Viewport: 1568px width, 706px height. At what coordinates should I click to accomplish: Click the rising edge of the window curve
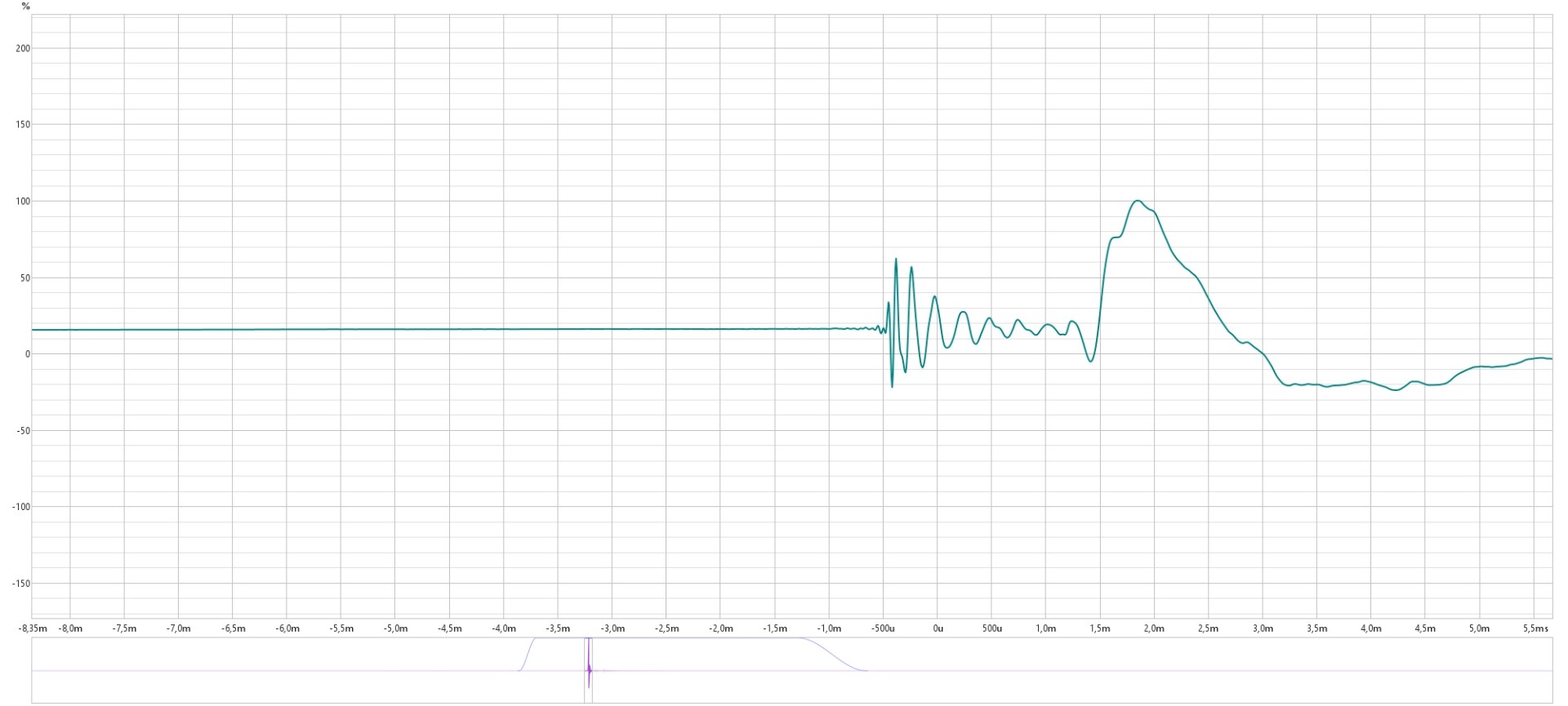(x=527, y=653)
